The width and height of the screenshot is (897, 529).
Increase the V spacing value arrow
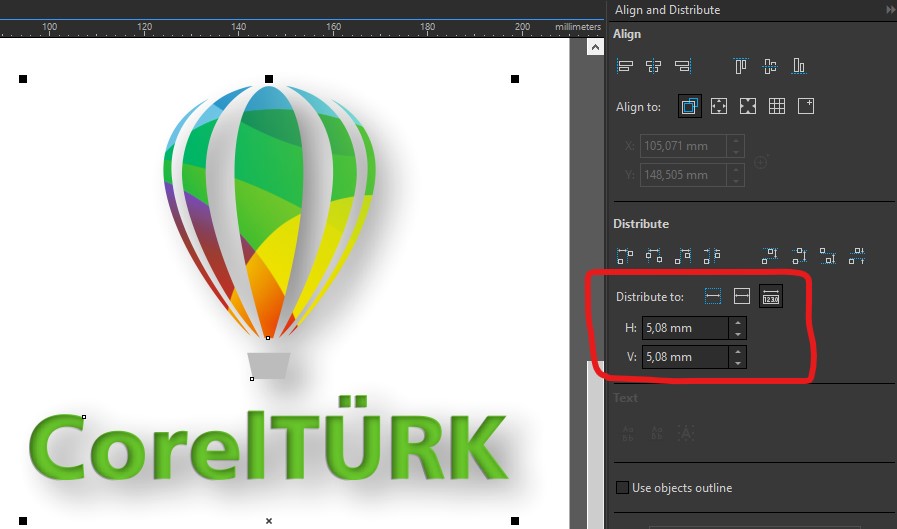(738, 352)
